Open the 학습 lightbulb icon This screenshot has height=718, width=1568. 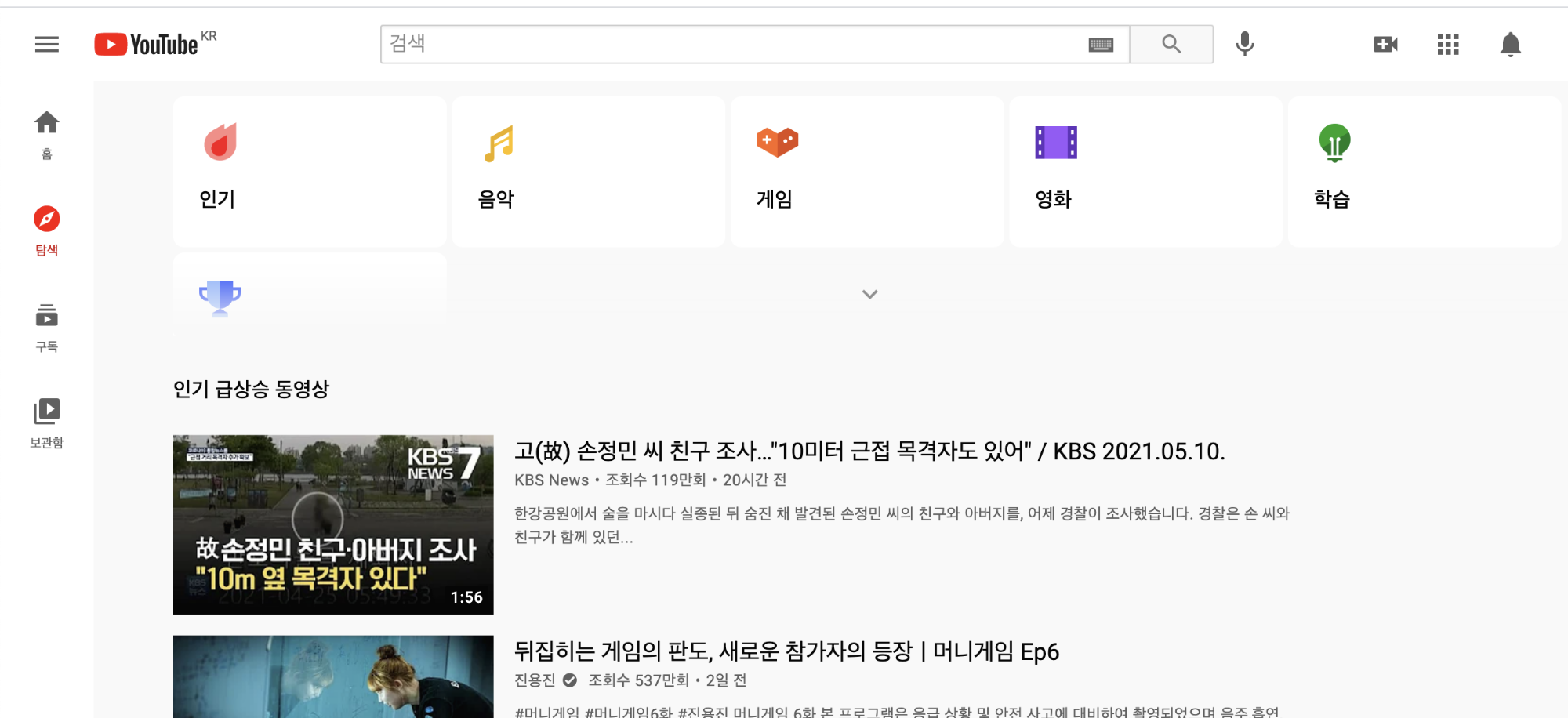(1334, 143)
